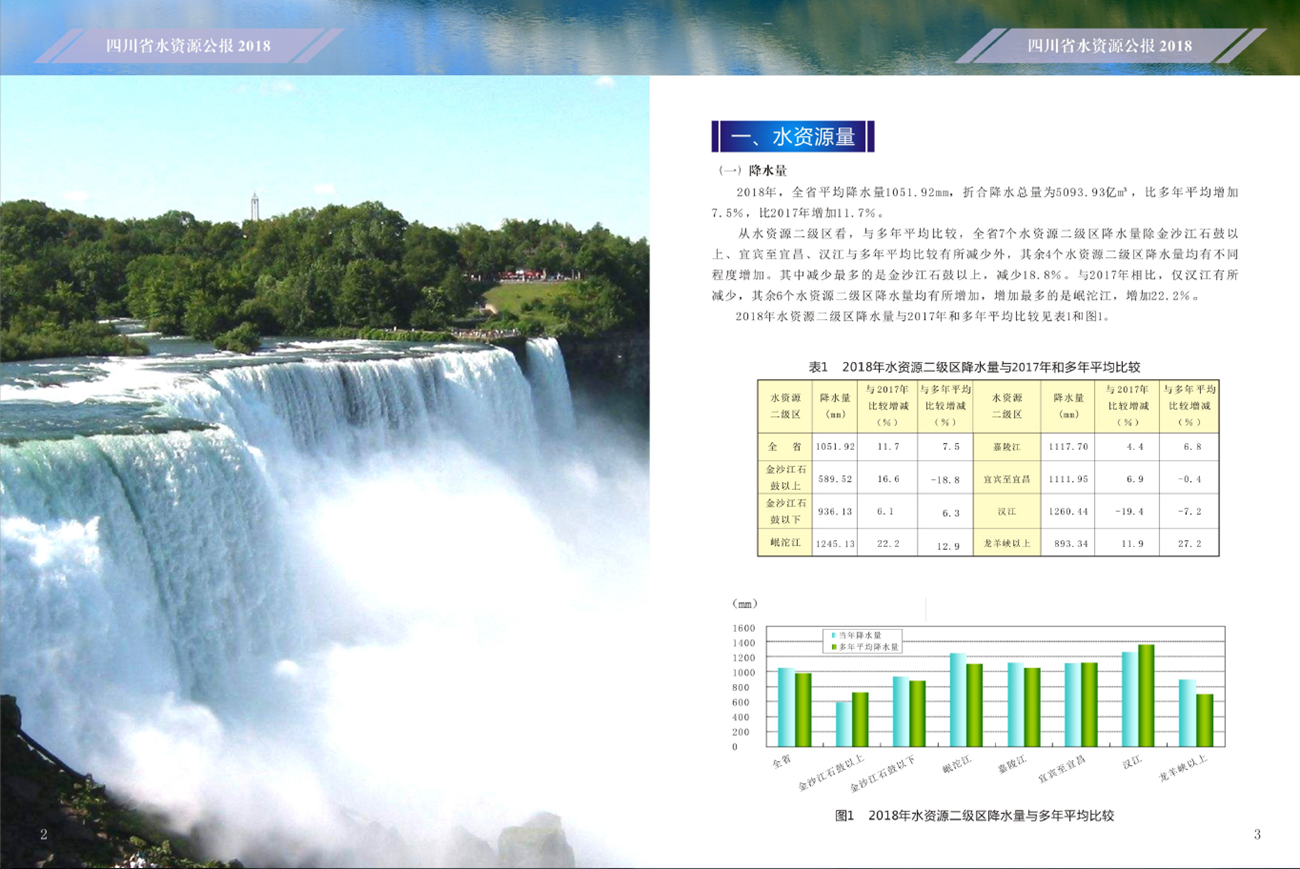Click table row label 金沙江石鼓以上
The width and height of the screenshot is (1300, 869).
[x=783, y=475]
